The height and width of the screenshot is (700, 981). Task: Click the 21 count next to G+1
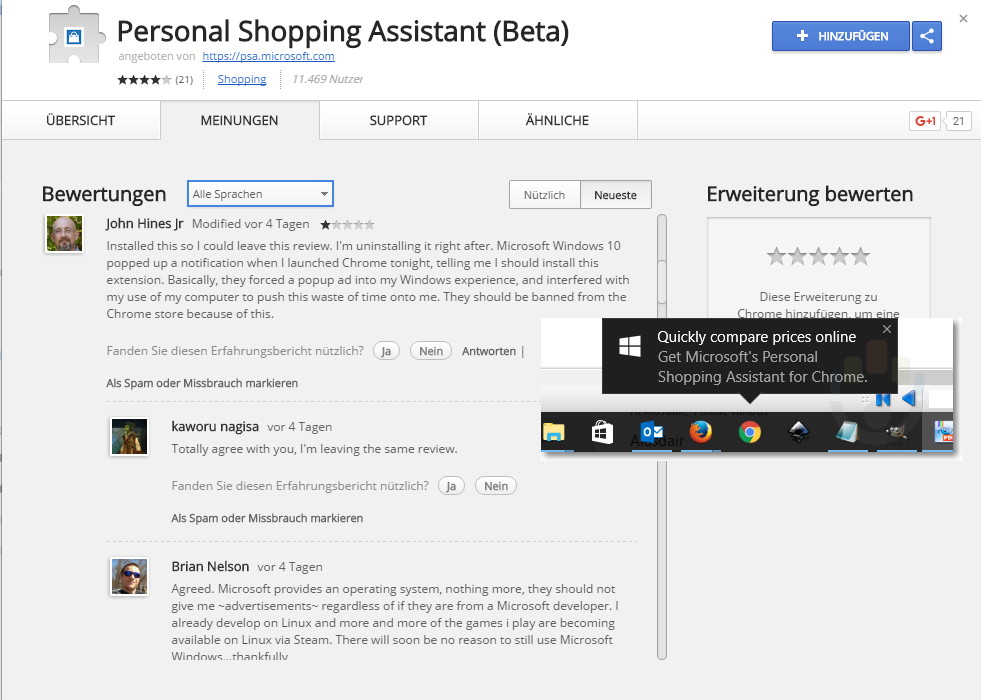click(958, 121)
